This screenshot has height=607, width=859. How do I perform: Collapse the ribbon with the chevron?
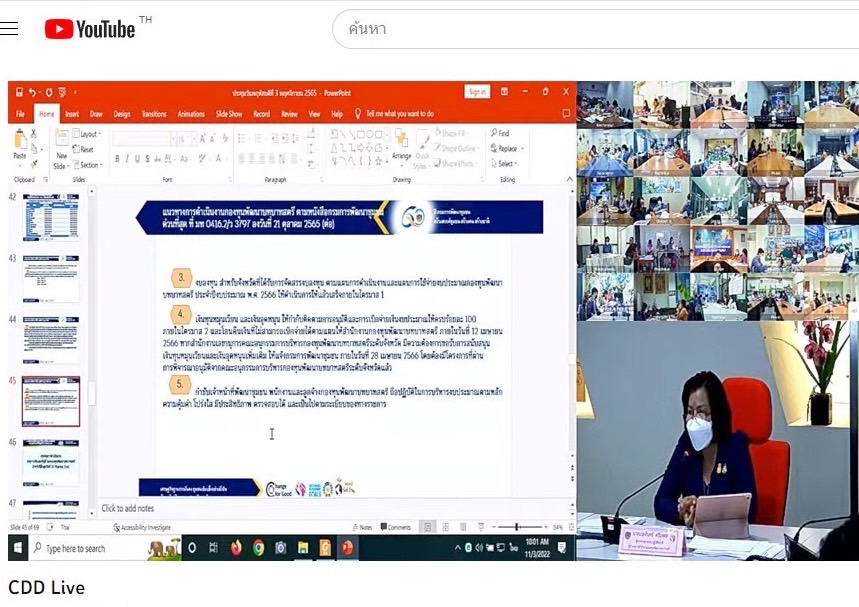pos(569,179)
